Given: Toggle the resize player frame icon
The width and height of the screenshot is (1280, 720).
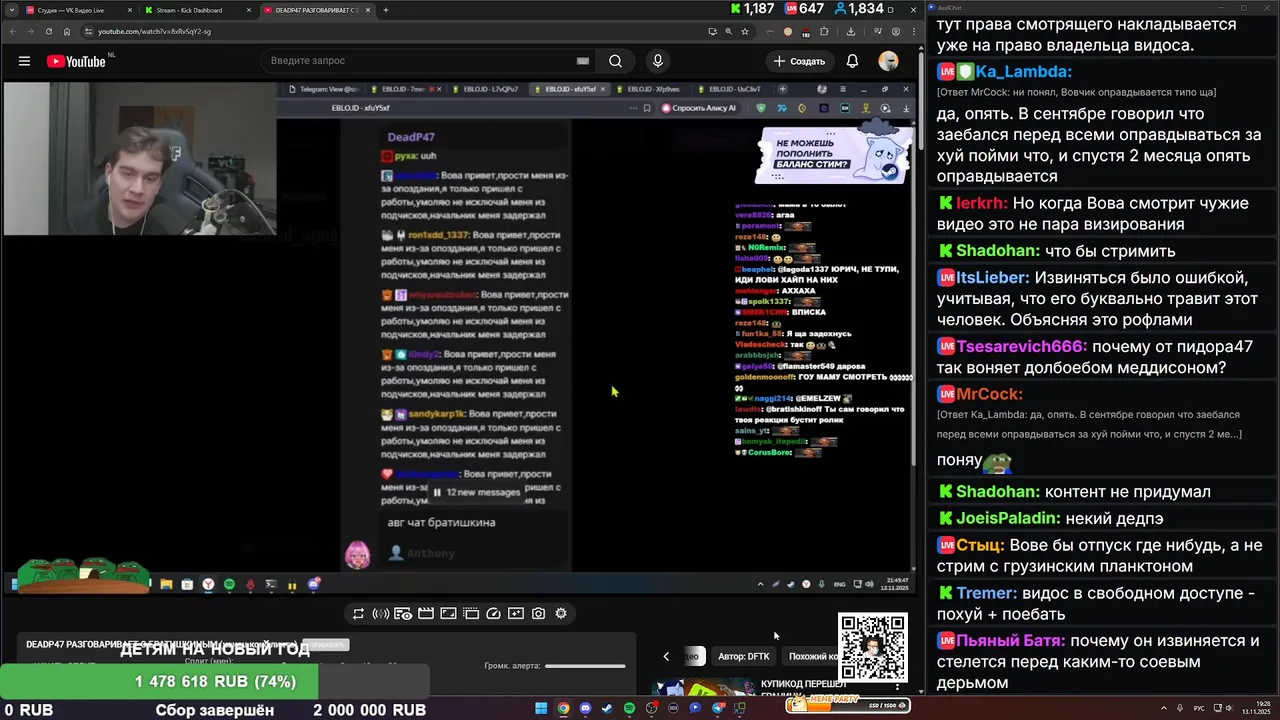Looking at the screenshot, I should (448, 614).
